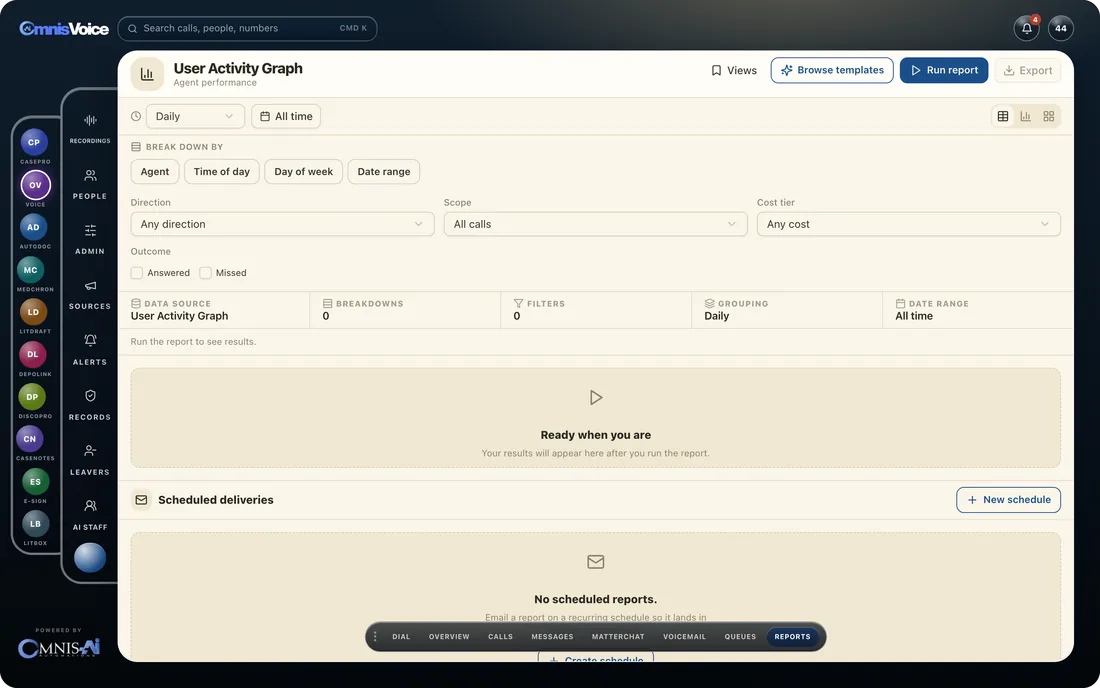Open the Admin sliders section
This screenshot has height=688, width=1100.
coord(90,238)
